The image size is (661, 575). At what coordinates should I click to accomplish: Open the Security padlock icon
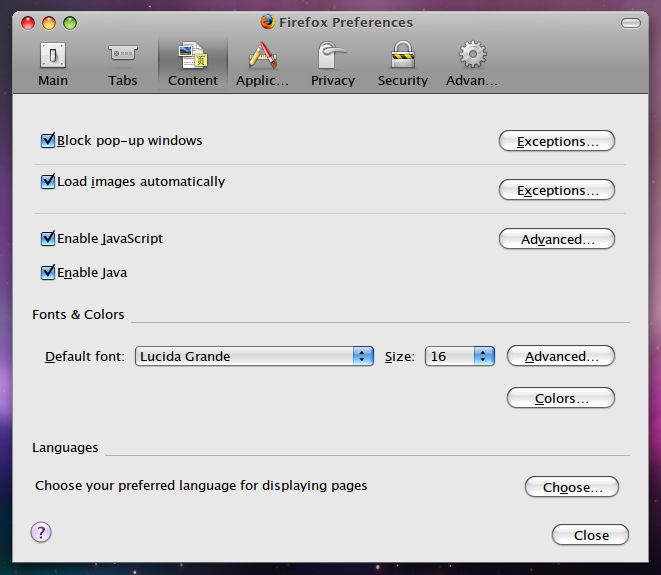click(403, 55)
